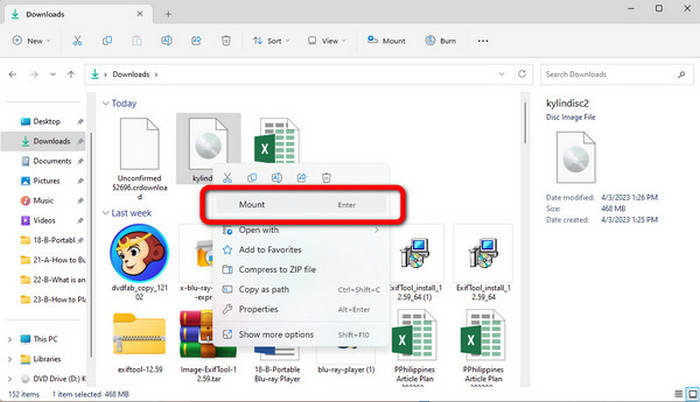Click the Copy icon in the context menu
This screenshot has width=700, height=402.
[x=252, y=178]
